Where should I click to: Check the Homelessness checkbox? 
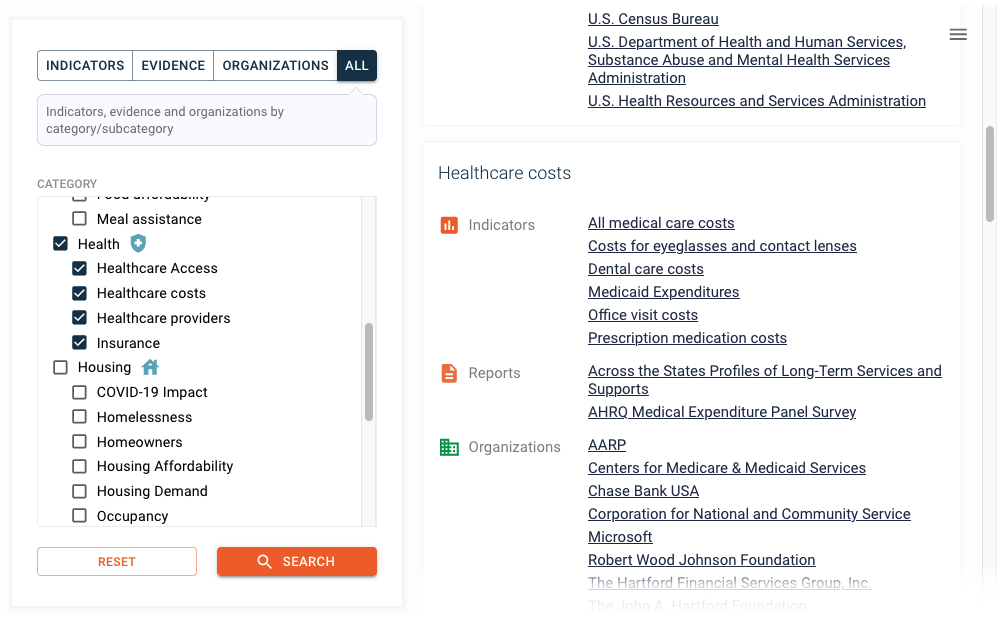pyautogui.click(x=79, y=417)
